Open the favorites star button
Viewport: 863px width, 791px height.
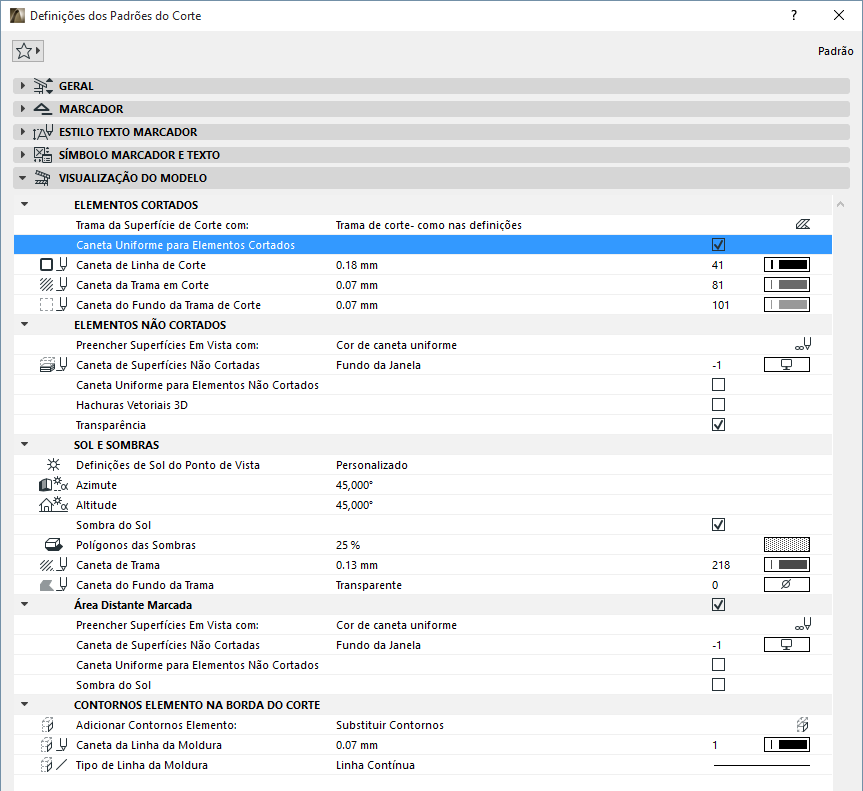click(x=28, y=51)
